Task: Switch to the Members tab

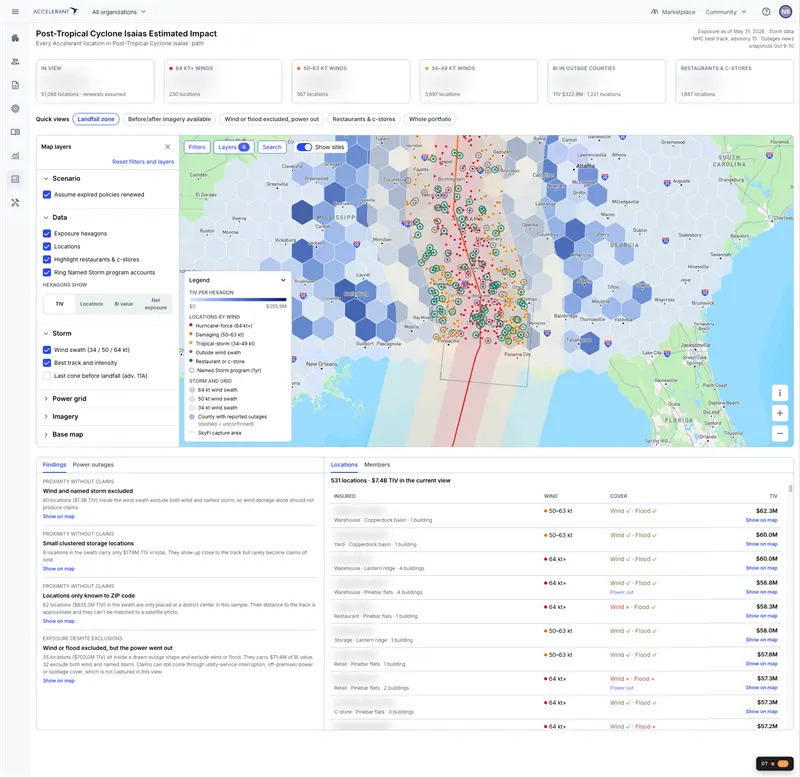Action: point(377,465)
